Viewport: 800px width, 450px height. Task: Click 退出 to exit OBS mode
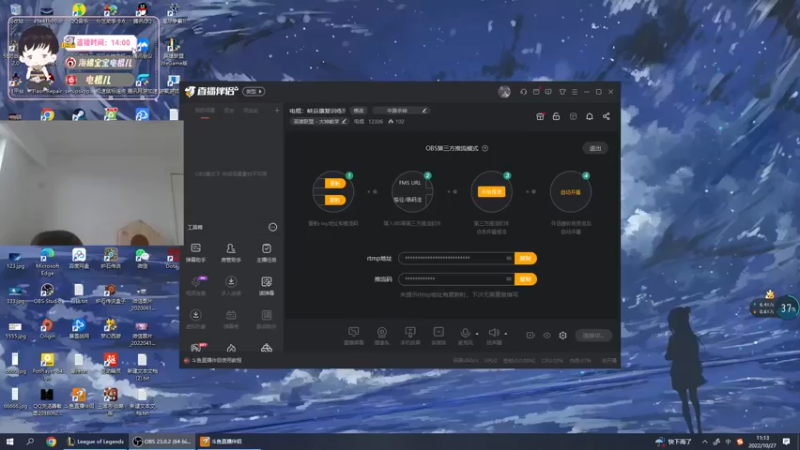tap(595, 148)
